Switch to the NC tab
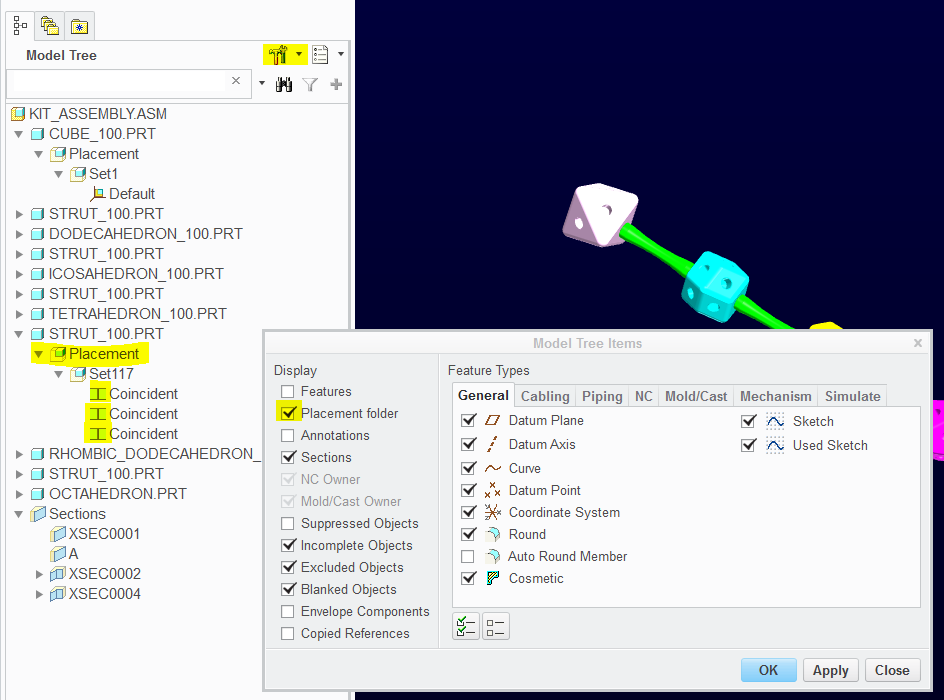Screen dimensions: 944x700 coord(644,396)
